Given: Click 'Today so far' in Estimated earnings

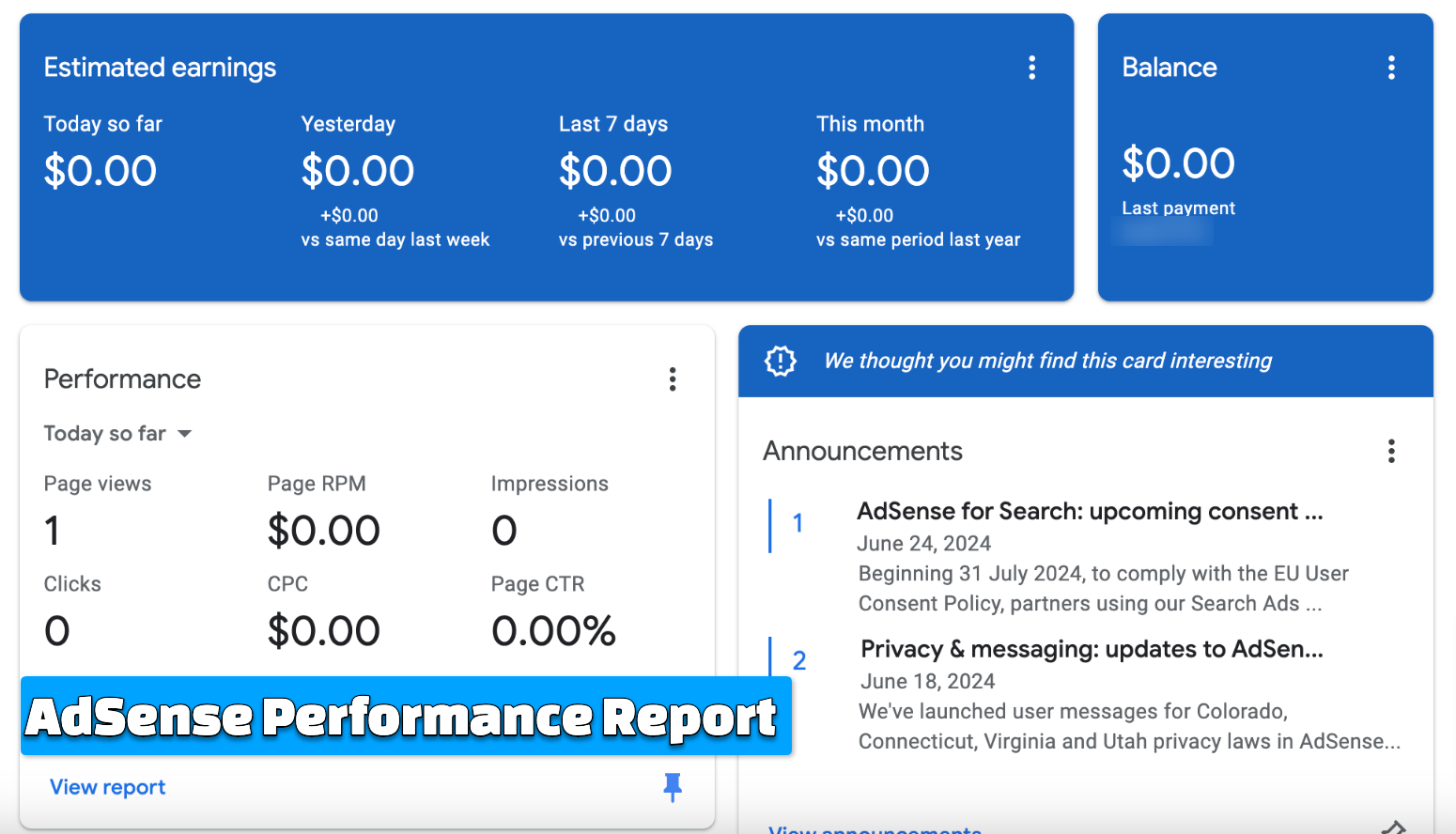Looking at the screenshot, I should 102,124.
